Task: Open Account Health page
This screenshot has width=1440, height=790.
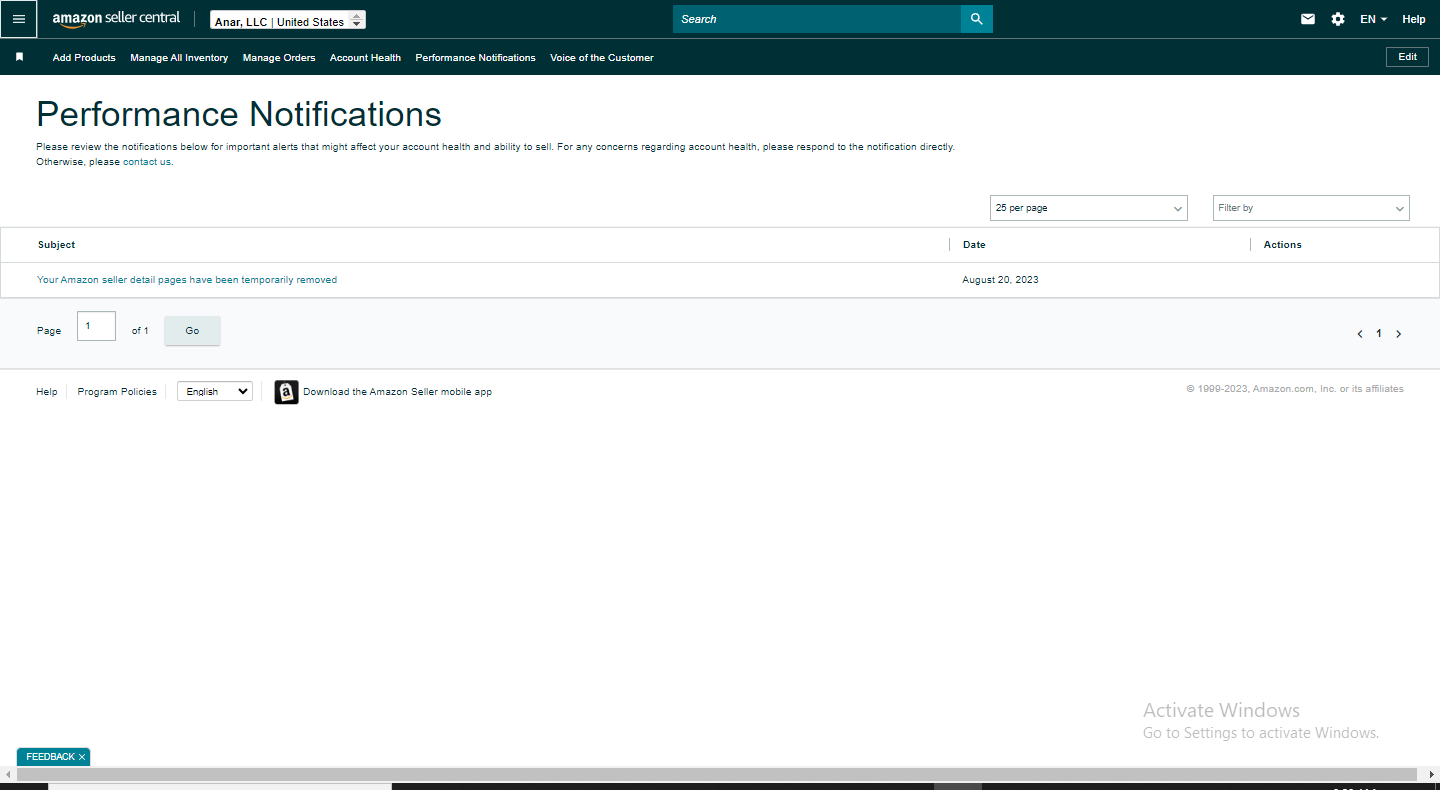Action: tap(365, 58)
